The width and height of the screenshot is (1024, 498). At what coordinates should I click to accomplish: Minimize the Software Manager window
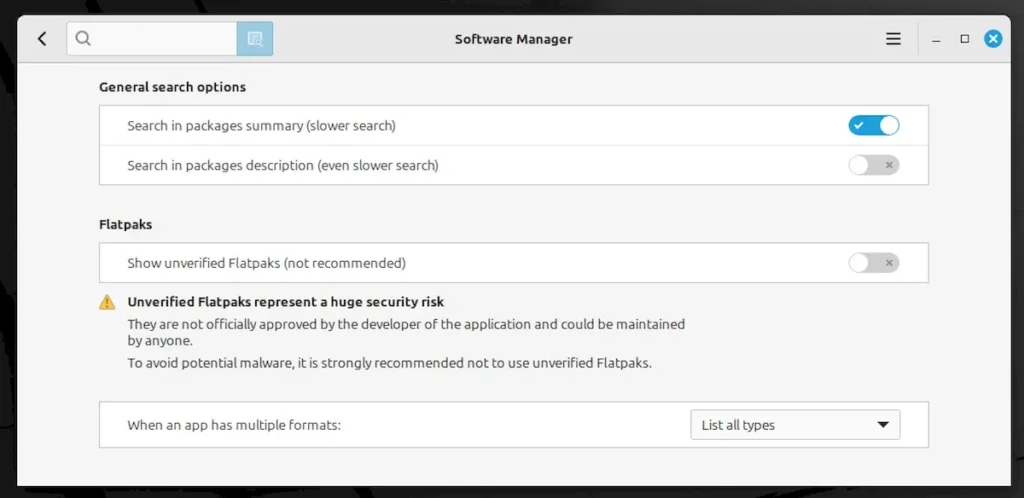coord(936,40)
